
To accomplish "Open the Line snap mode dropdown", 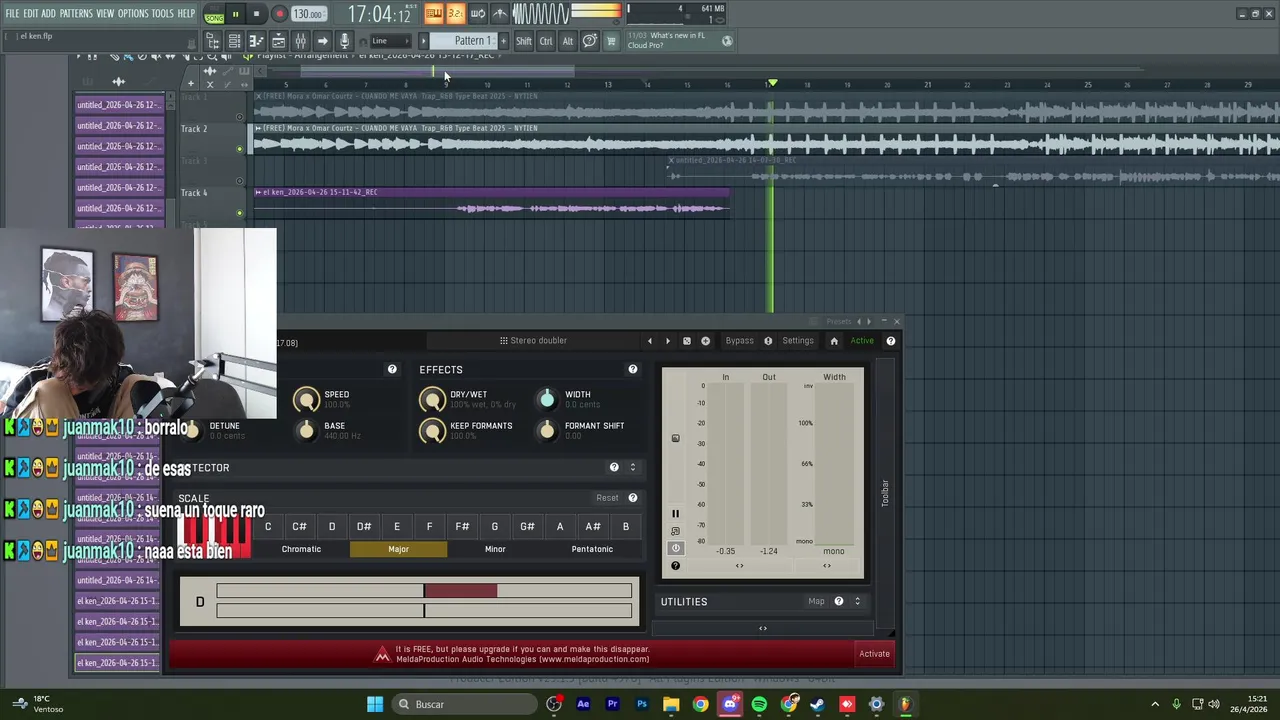I will tap(390, 41).
